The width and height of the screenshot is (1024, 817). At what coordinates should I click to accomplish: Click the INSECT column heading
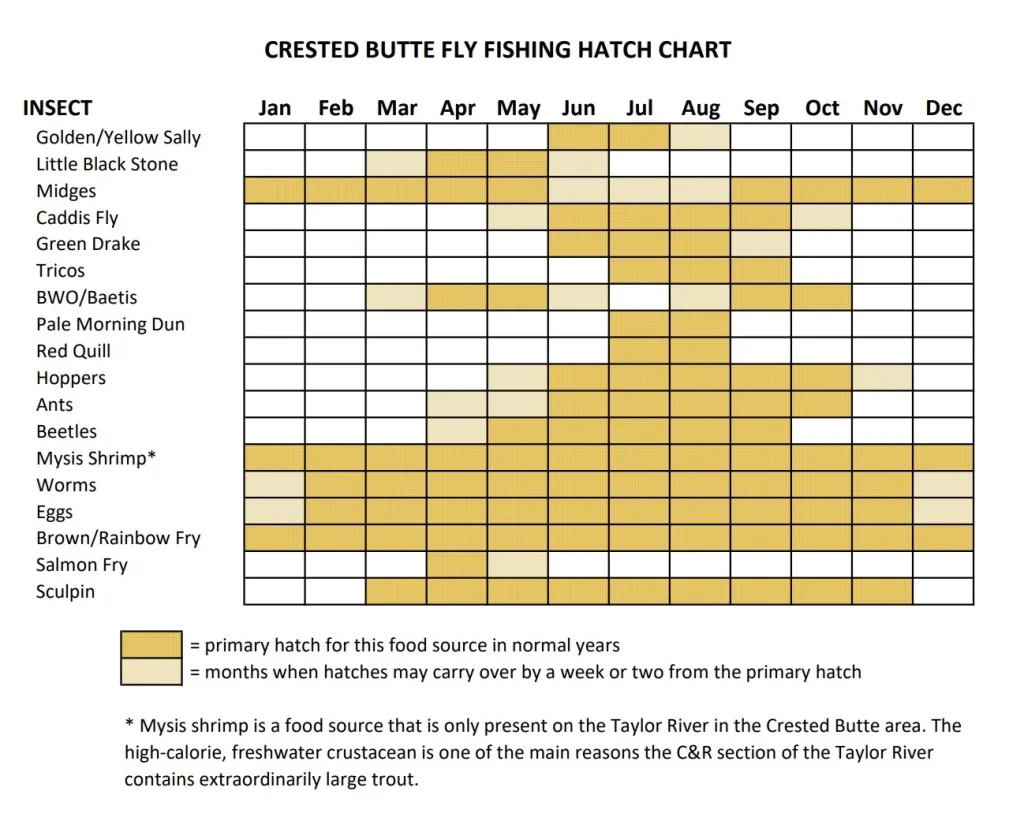click(x=58, y=108)
